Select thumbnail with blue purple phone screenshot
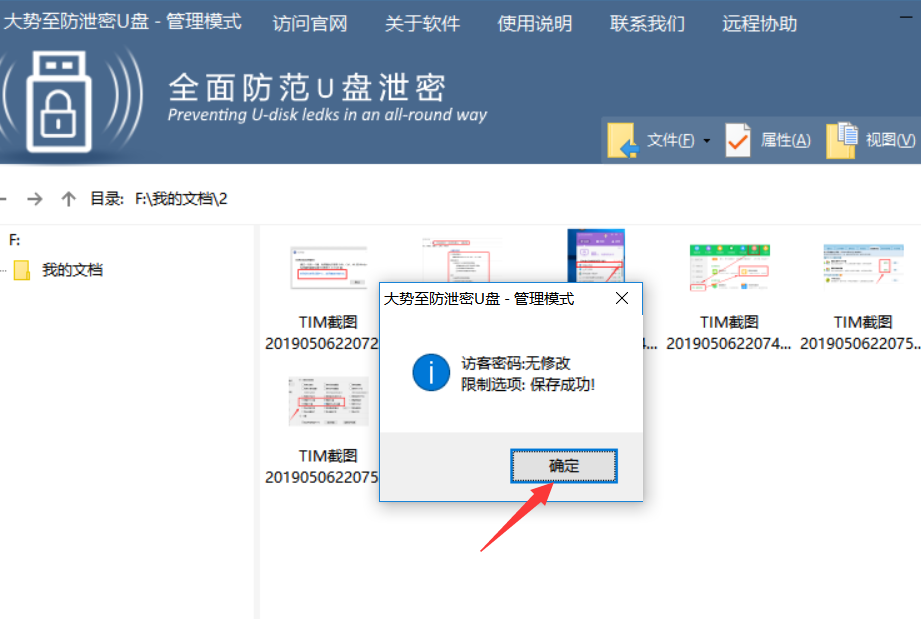Image resolution: width=921 pixels, height=619 pixels. point(596,256)
